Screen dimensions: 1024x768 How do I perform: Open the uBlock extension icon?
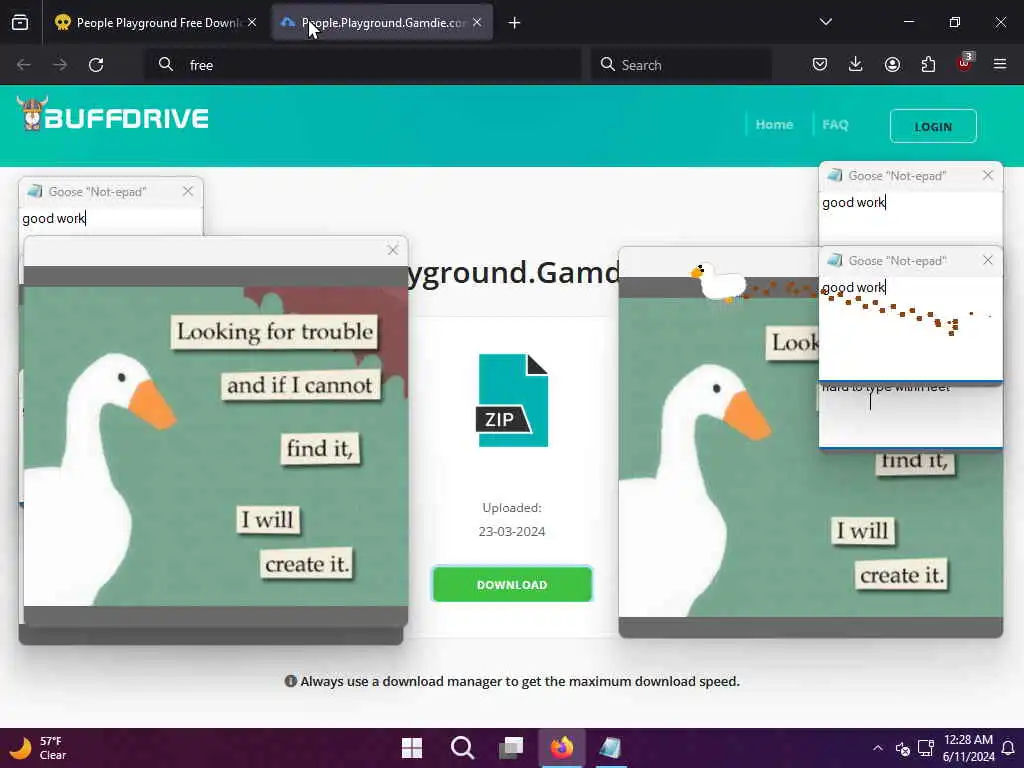964,63
